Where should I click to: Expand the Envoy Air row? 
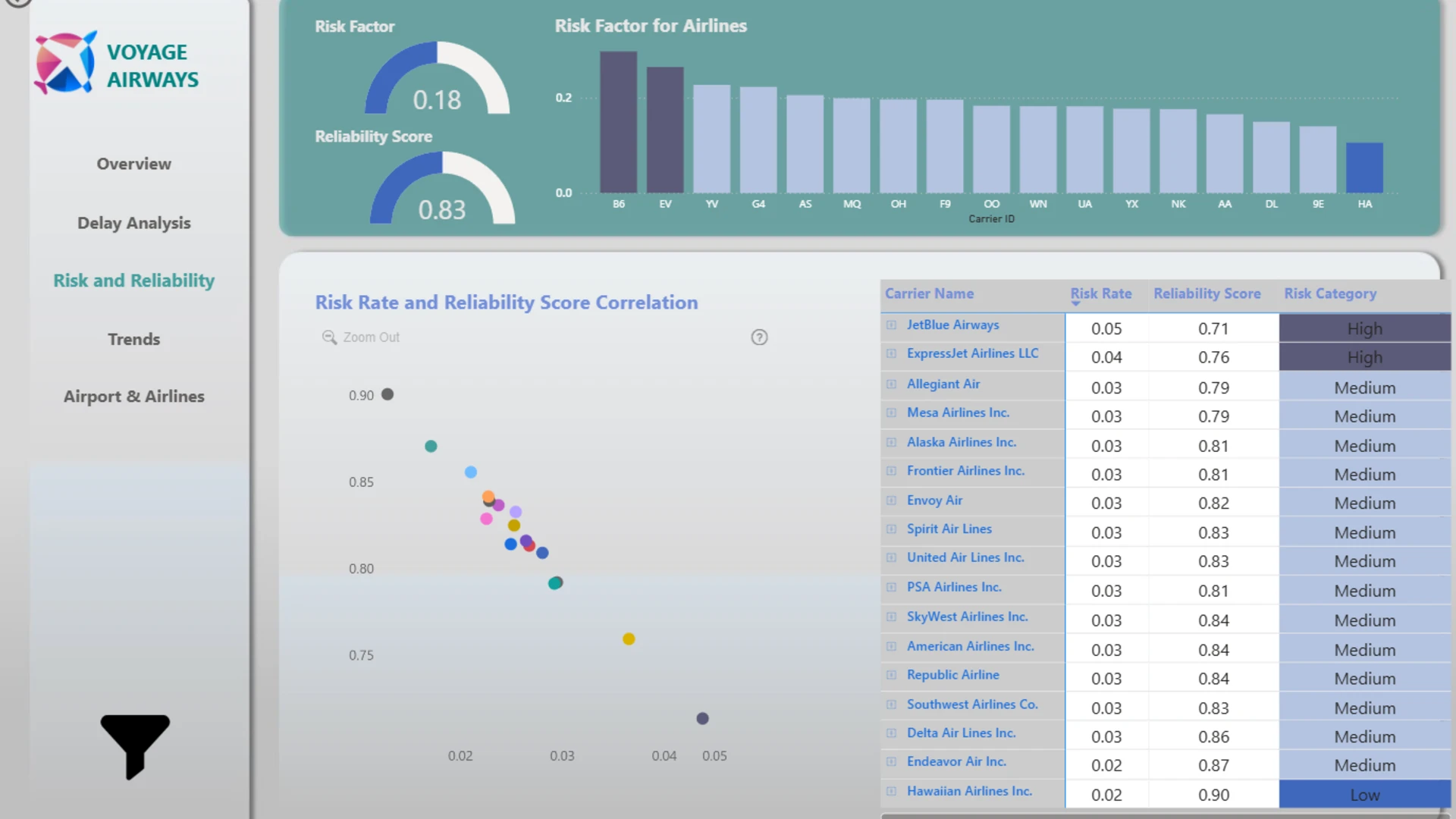pos(892,500)
